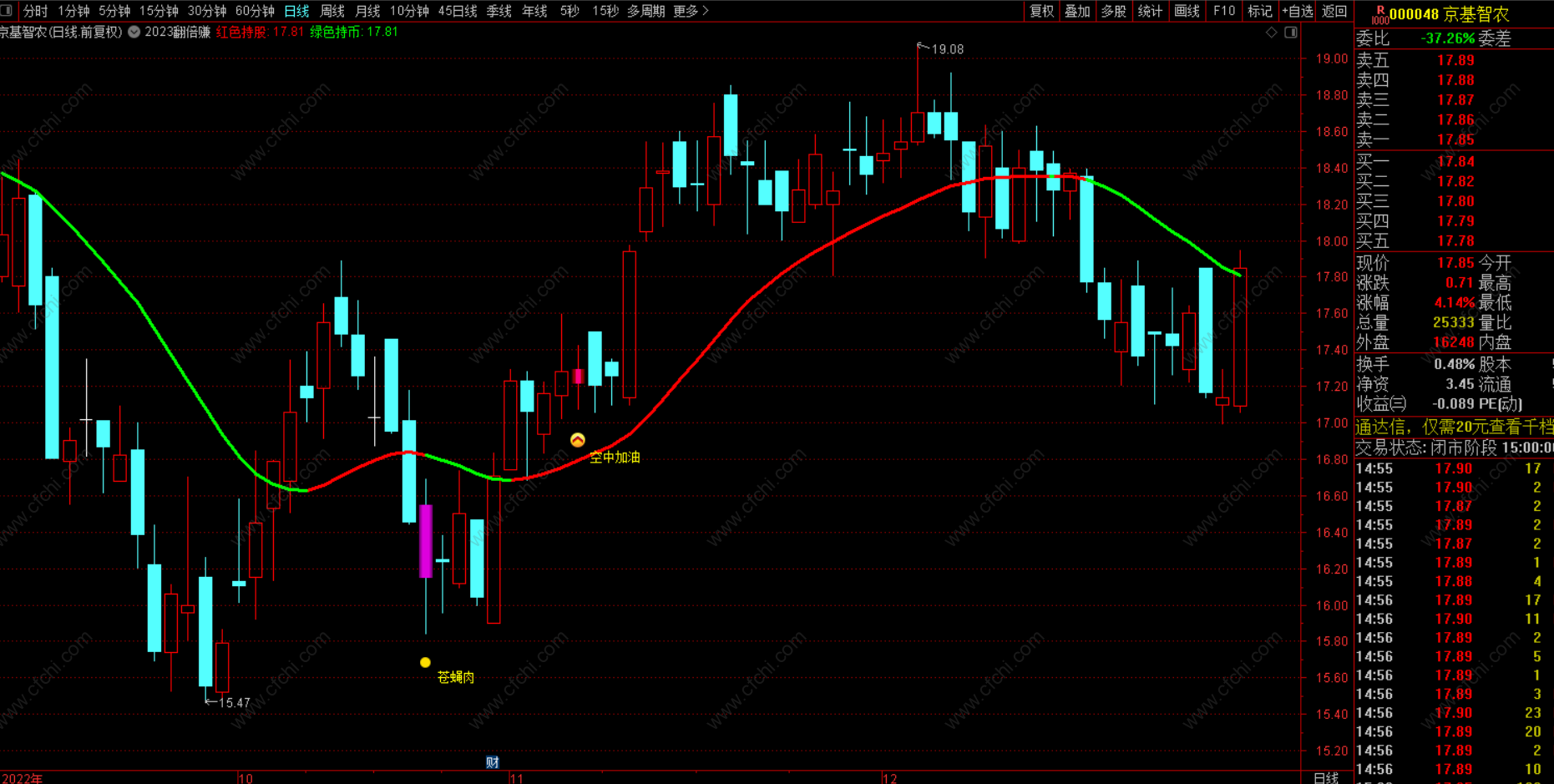The height and width of the screenshot is (784, 1554).
Task: Open the 画线 drawing tools
Action: click(x=1186, y=11)
